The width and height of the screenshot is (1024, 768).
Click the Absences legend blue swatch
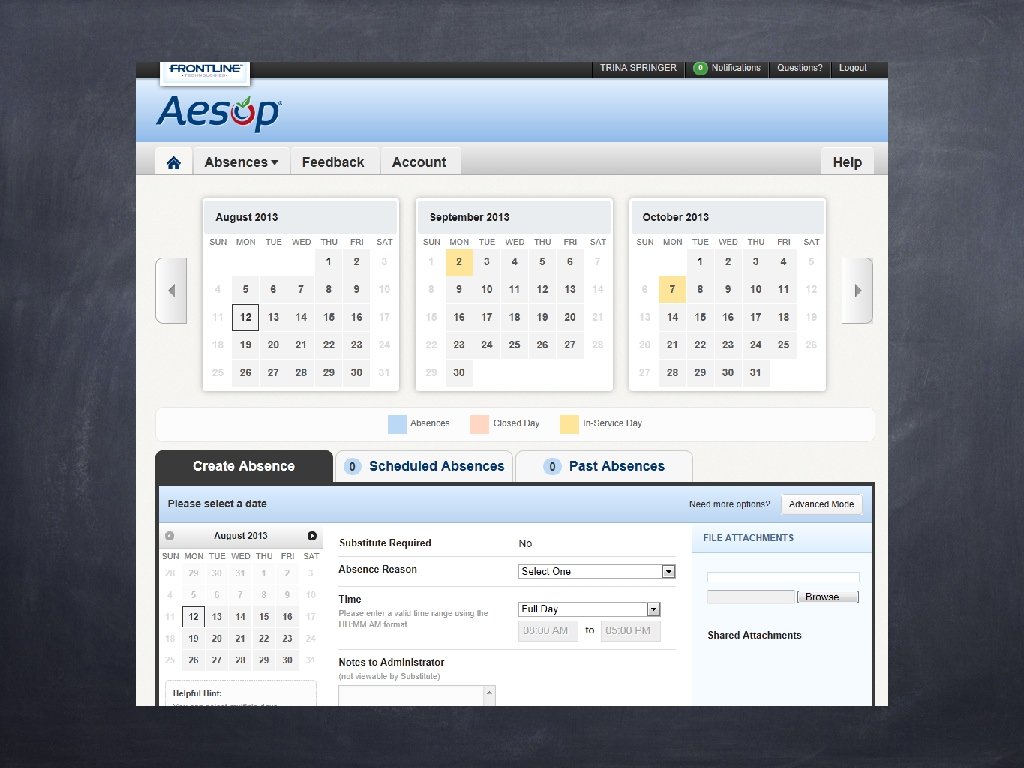397,424
